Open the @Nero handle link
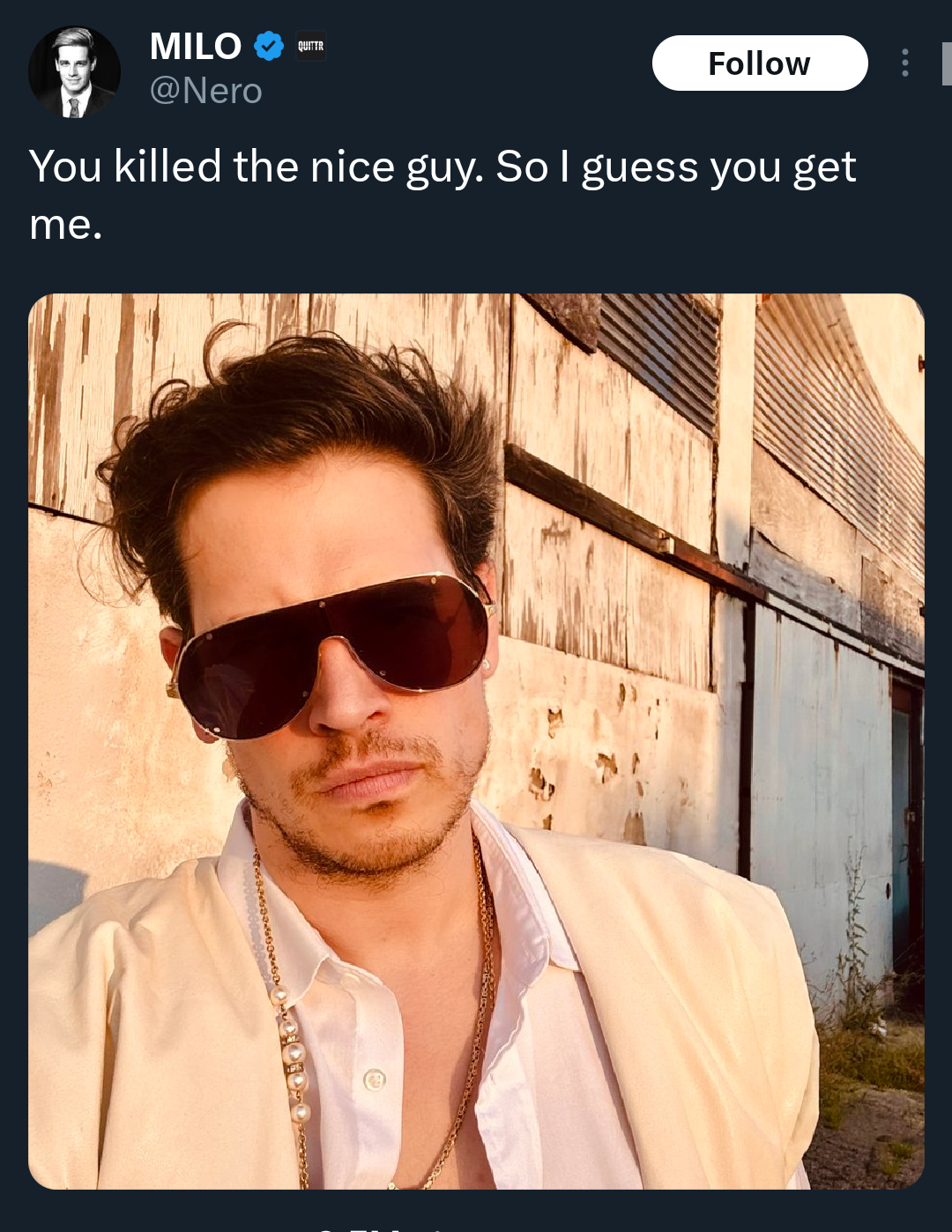 [206, 91]
